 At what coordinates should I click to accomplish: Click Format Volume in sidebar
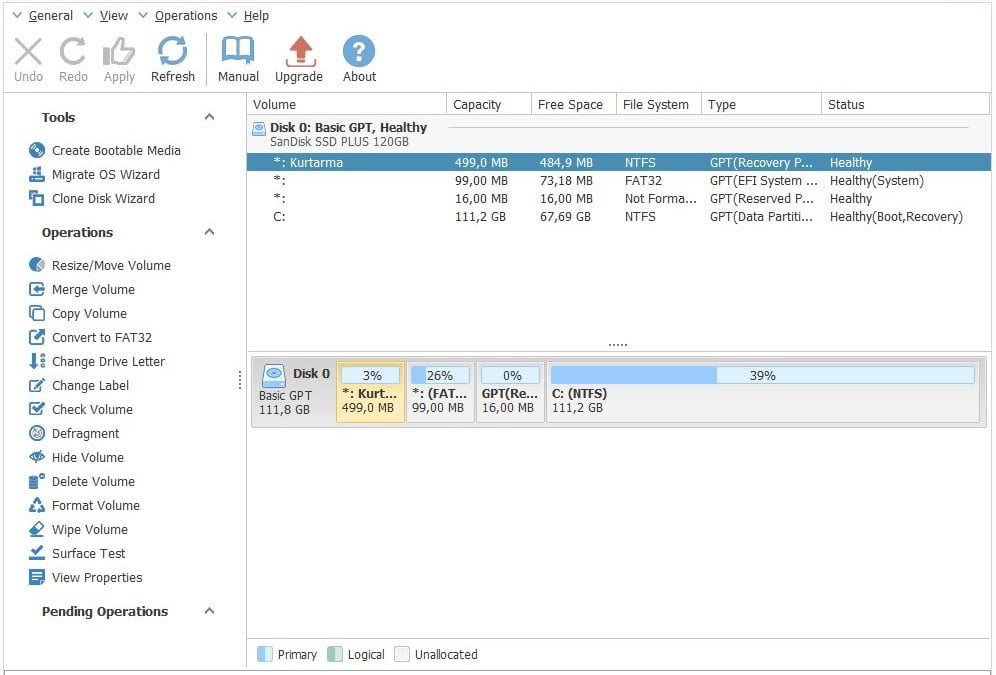point(95,505)
